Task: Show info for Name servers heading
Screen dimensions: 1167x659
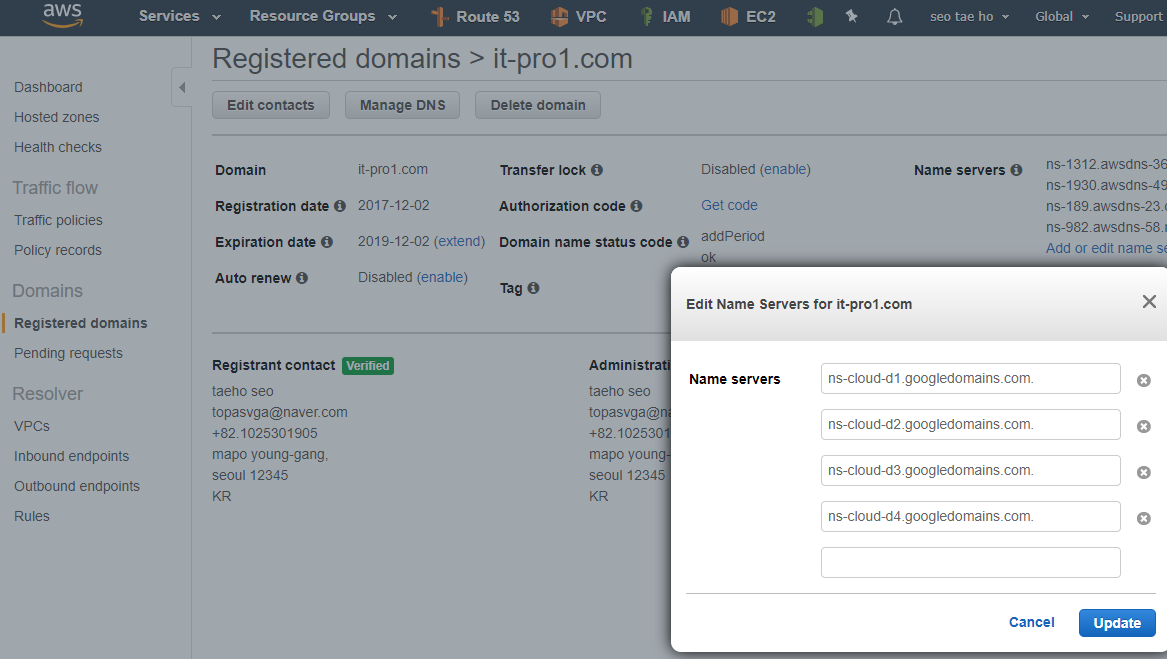Action: (1016, 170)
